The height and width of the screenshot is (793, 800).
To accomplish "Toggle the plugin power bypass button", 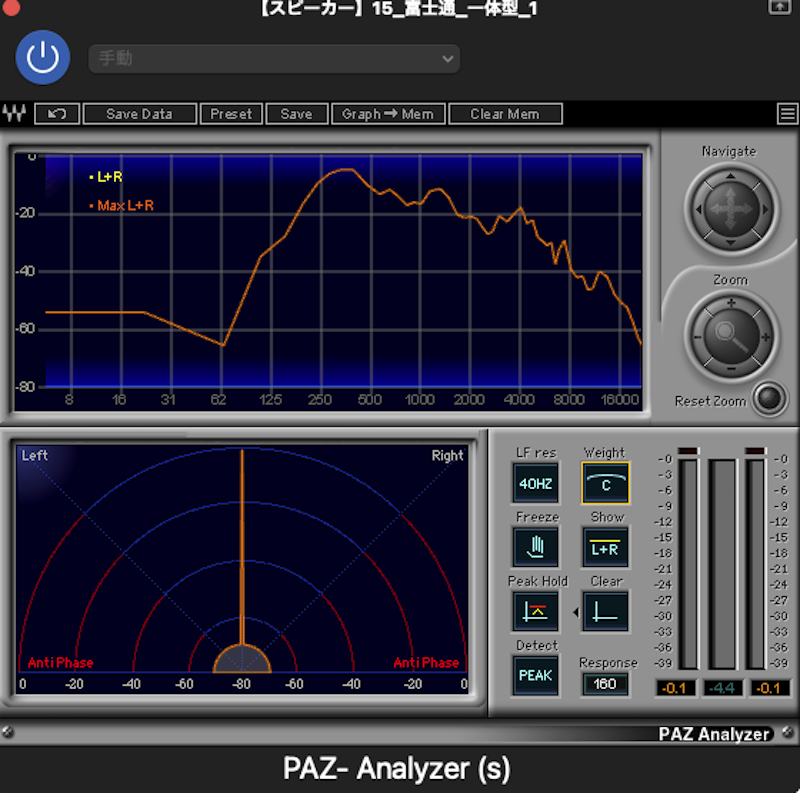I will pyautogui.click(x=43, y=57).
